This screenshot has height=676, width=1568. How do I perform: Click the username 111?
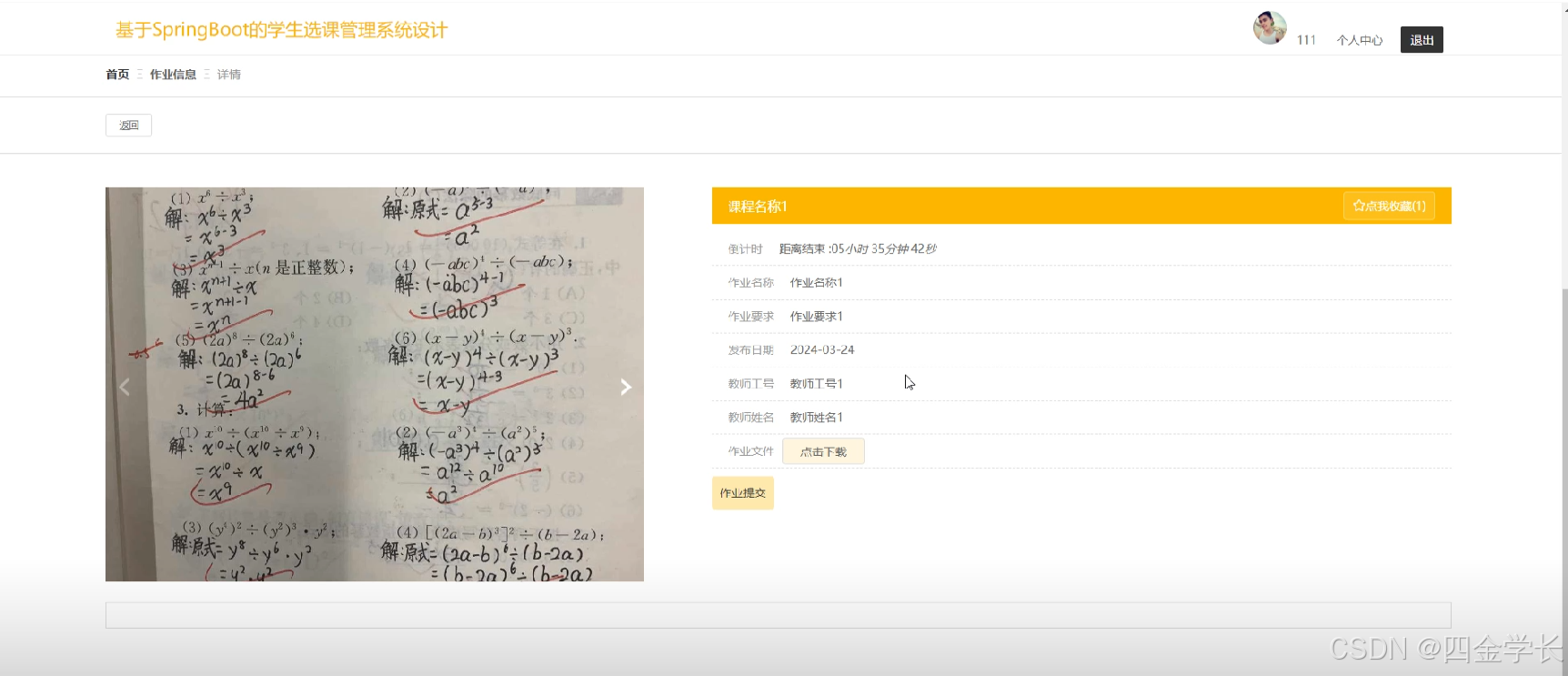click(1306, 40)
